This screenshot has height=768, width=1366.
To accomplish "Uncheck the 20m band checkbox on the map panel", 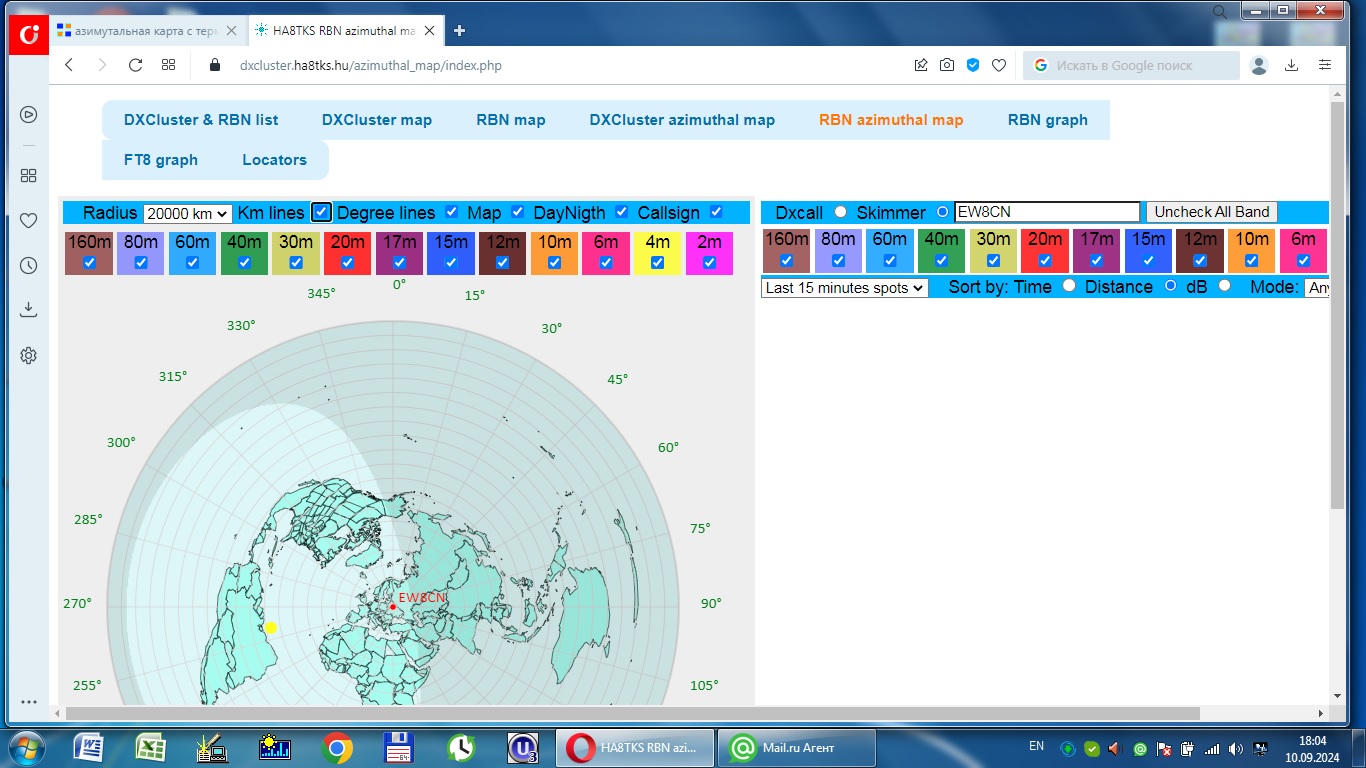I will tap(347, 263).
